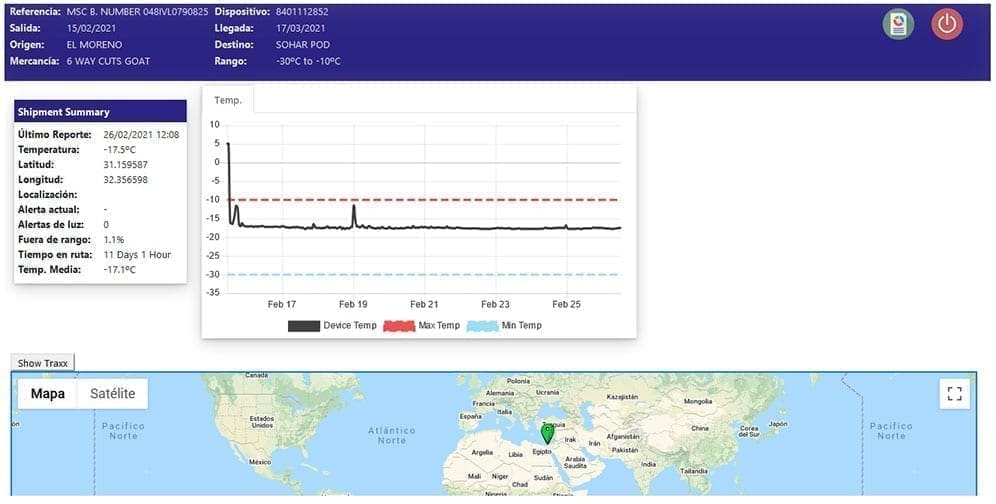The height and width of the screenshot is (504, 996).
Task: Toggle Min Temp series via legend label
Action: tap(522, 326)
